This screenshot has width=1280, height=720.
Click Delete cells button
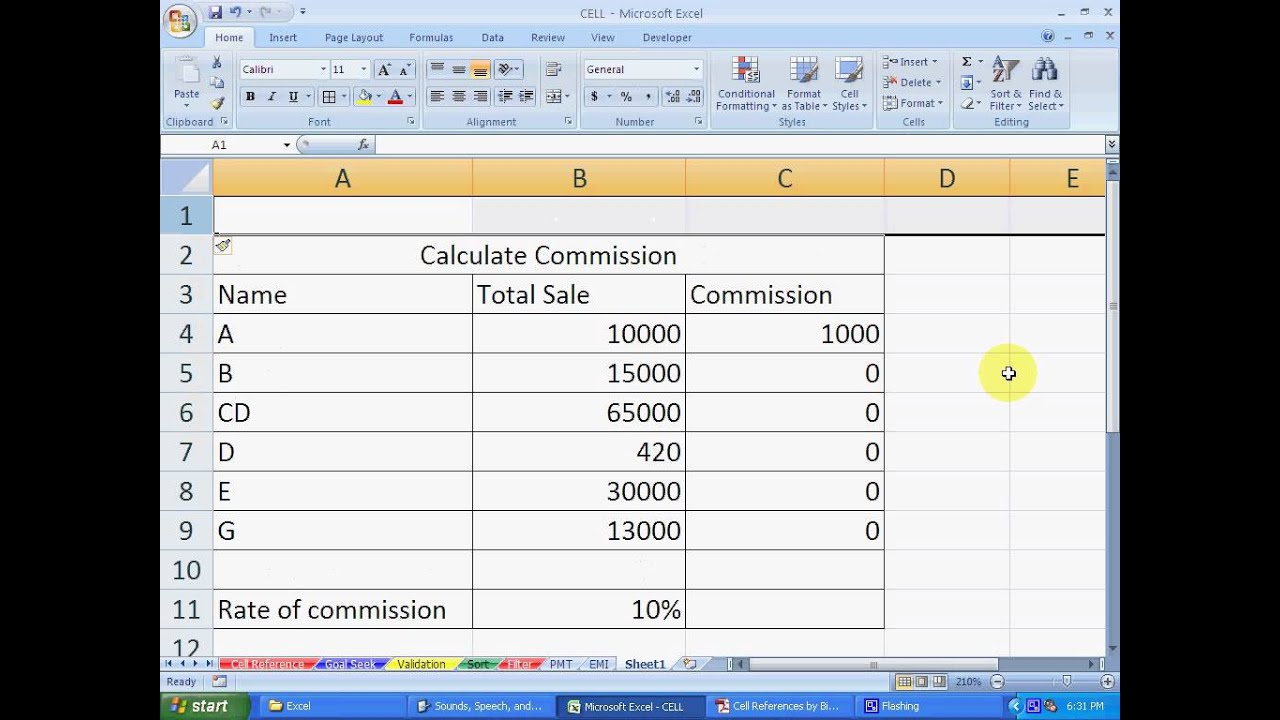point(913,83)
